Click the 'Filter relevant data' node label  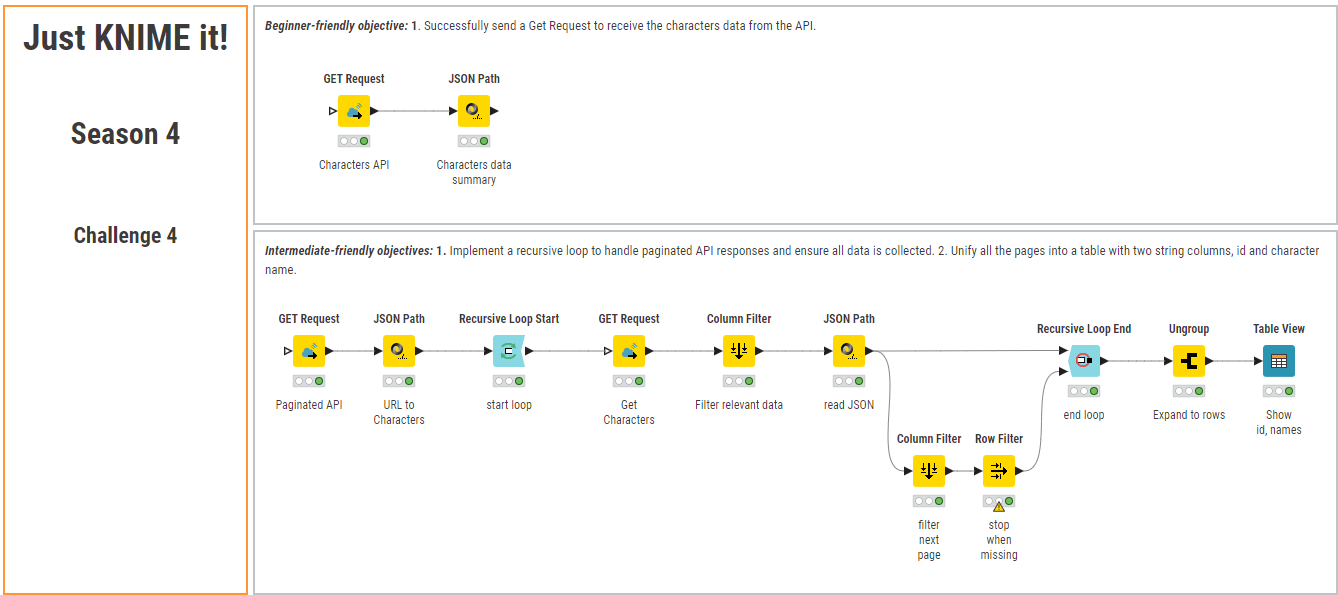click(x=739, y=405)
